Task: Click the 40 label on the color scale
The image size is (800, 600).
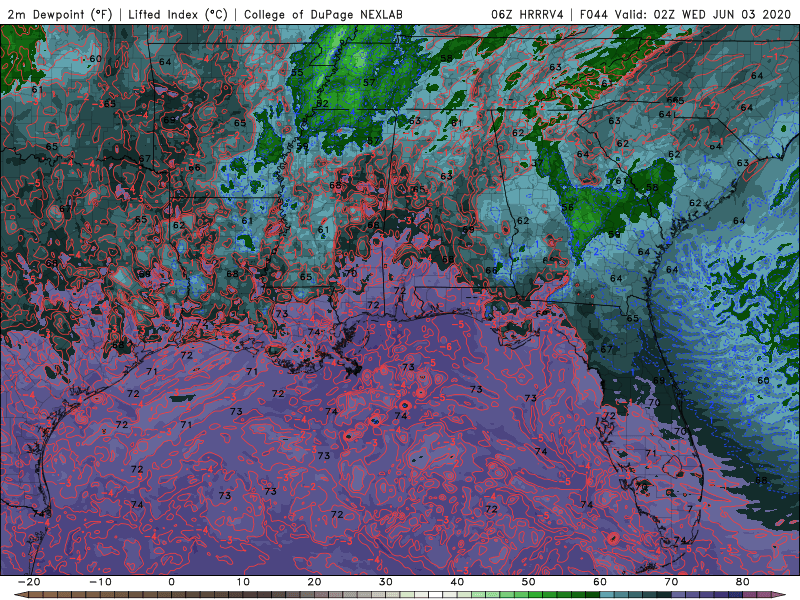Action: pos(457,582)
